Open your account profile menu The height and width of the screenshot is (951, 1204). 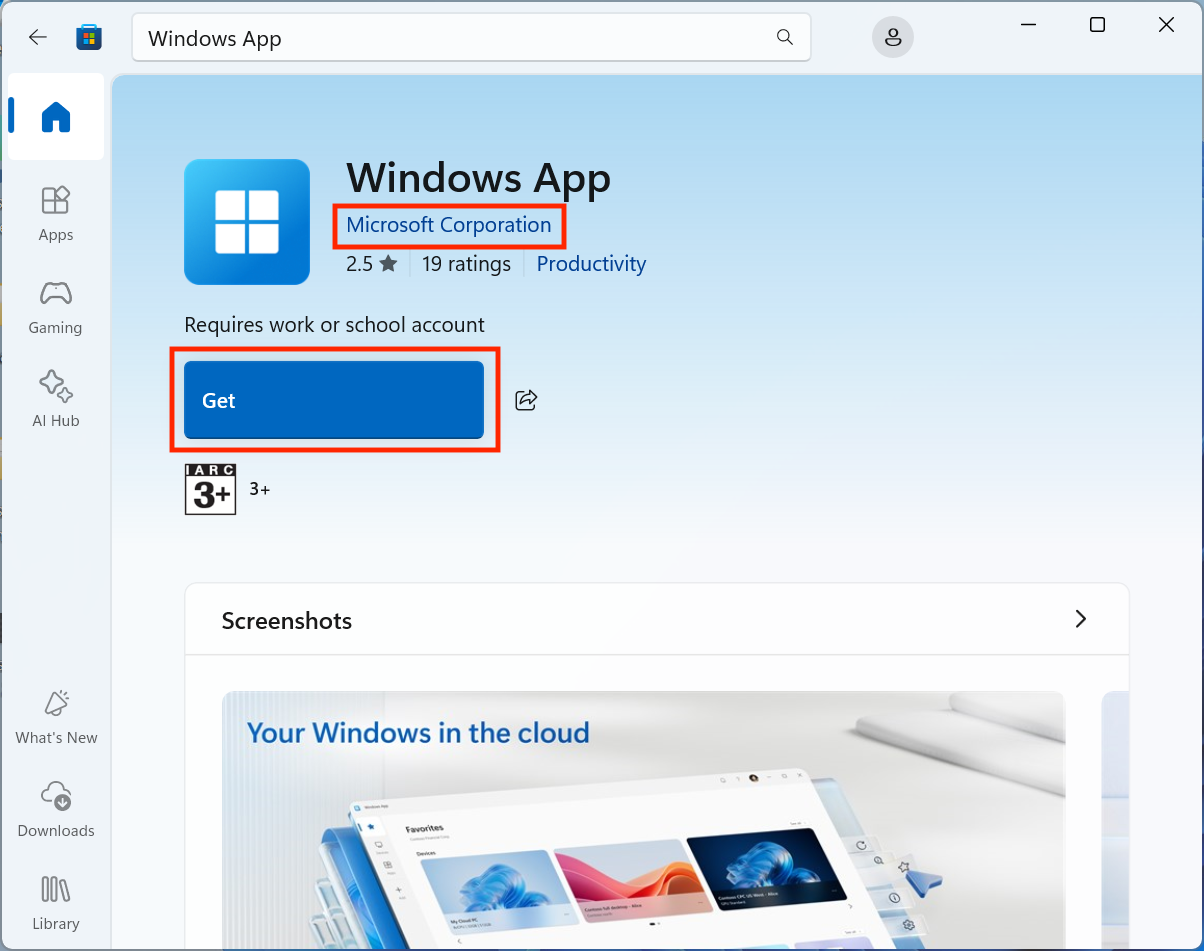pyautogui.click(x=892, y=36)
